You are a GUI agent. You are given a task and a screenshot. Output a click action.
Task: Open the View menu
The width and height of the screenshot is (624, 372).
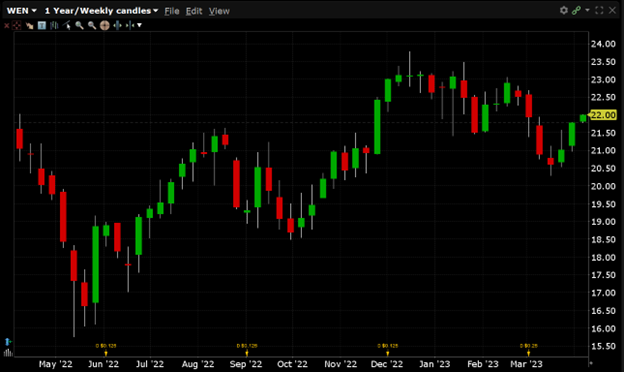pyautogui.click(x=219, y=11)
